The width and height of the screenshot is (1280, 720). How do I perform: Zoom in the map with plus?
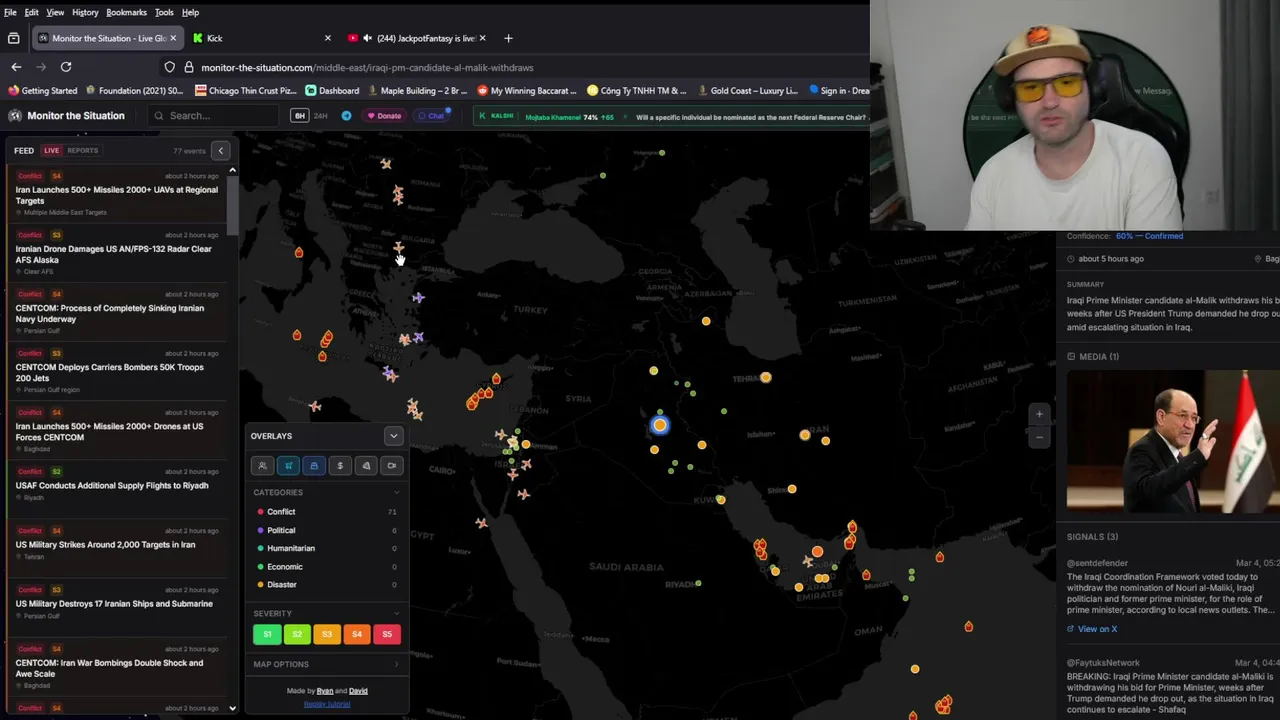1039,414
